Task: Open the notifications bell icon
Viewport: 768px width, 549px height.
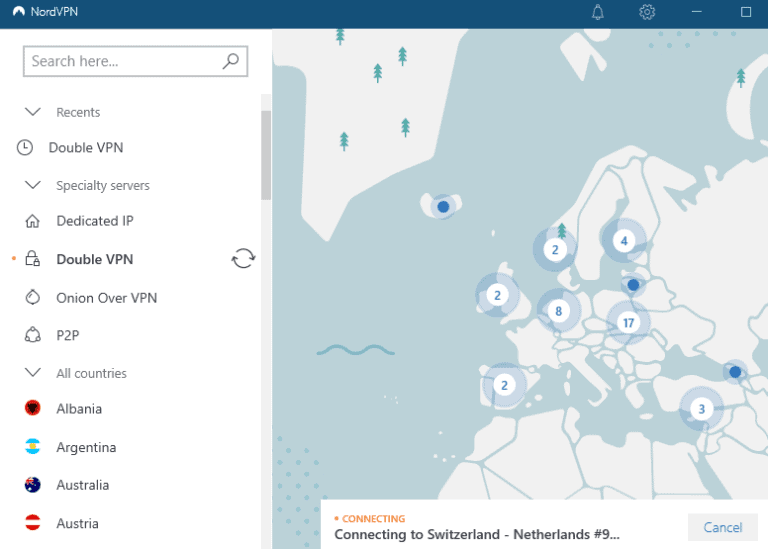Action: click(598, 13)
